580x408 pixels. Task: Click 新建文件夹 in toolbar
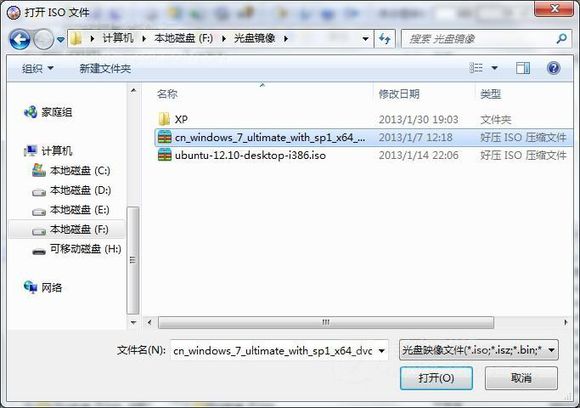point(105,68)
